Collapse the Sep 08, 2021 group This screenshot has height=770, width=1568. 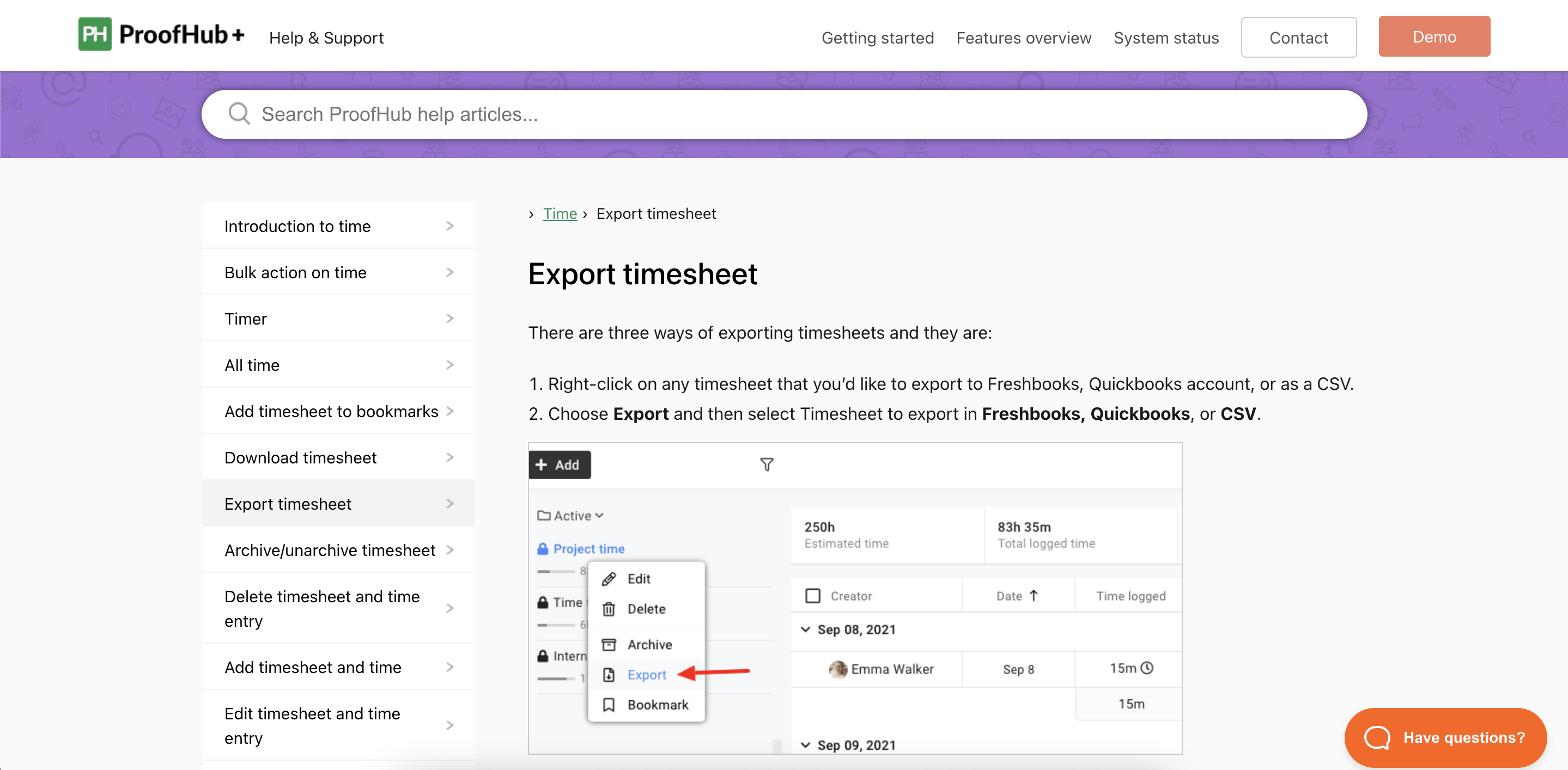806,630
